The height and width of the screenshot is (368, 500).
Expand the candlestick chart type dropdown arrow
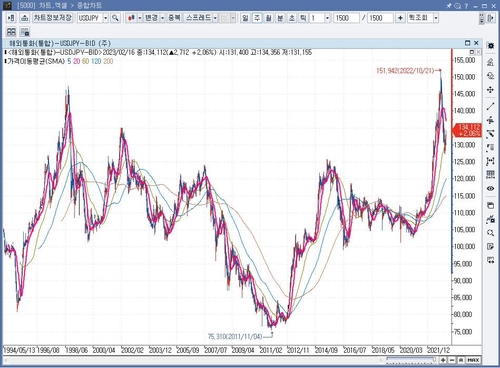point(140,18)
